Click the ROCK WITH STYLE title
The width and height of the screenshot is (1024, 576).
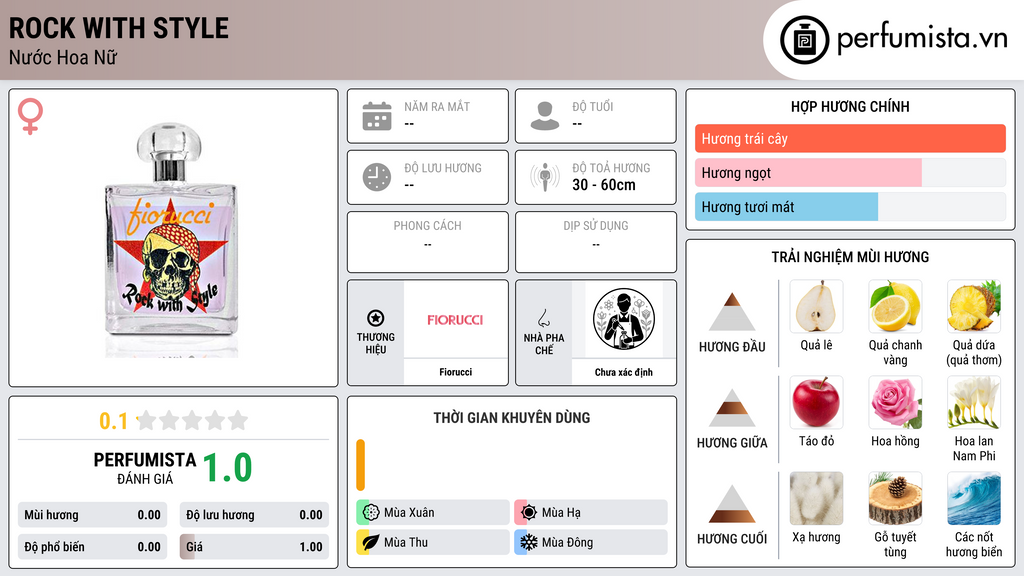coord(119,28)
